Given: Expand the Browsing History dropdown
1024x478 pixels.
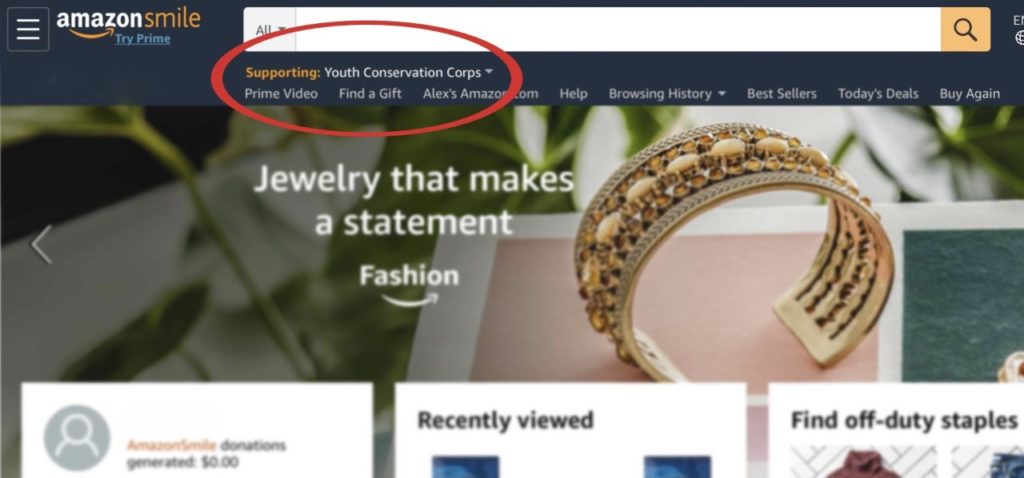Looking at the screenshot, I should tap(667, 93).
